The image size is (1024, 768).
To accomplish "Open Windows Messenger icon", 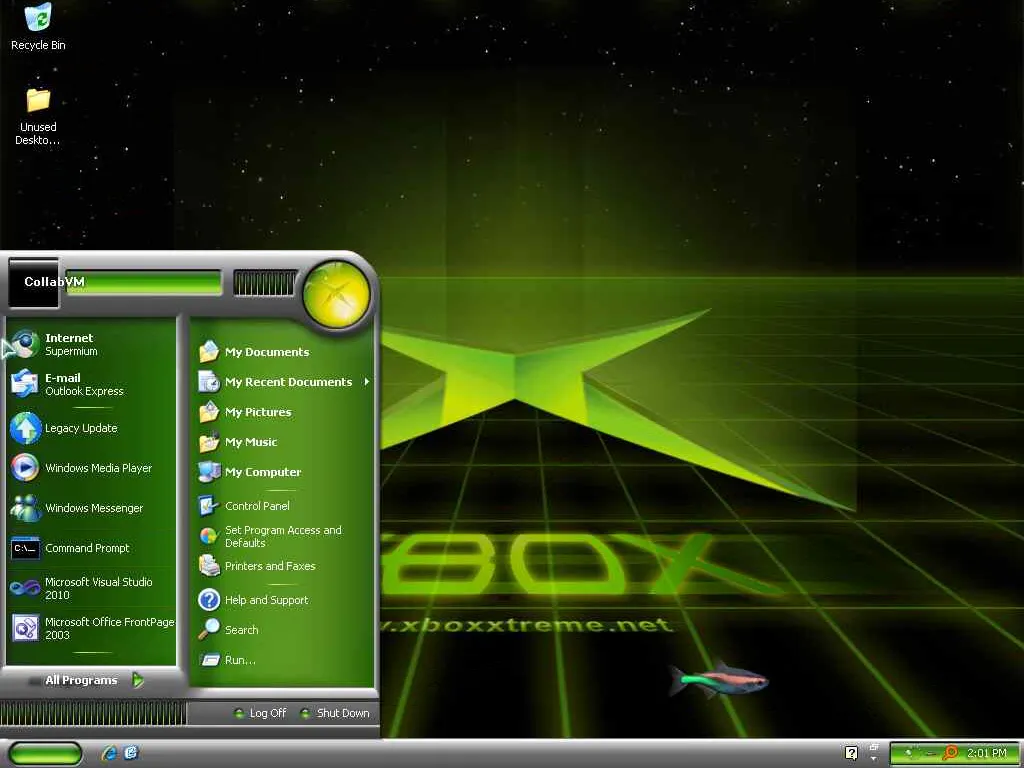I will point(25,508).
